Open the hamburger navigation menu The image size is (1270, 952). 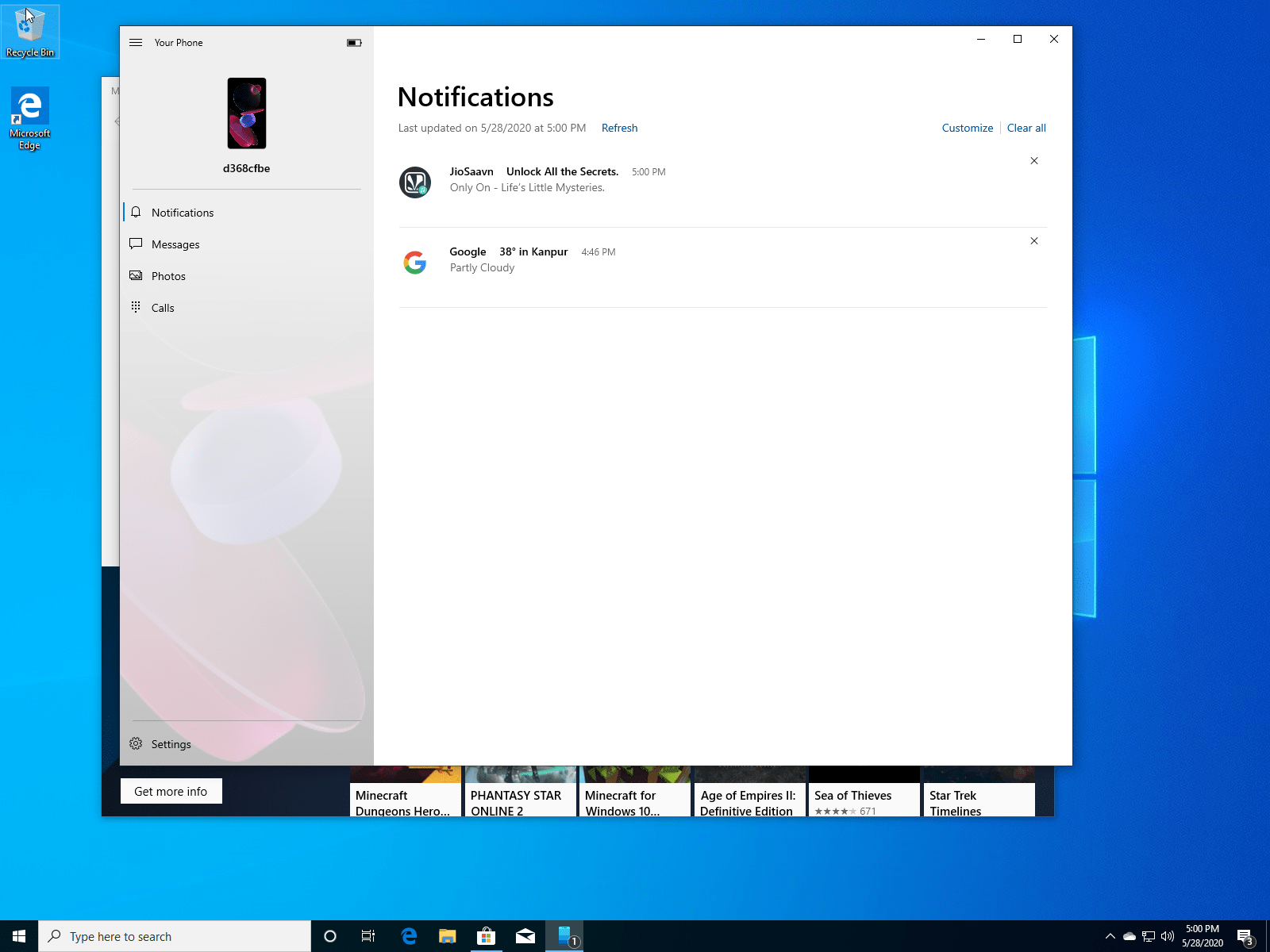pyautogui.click(x=136, y=43)
